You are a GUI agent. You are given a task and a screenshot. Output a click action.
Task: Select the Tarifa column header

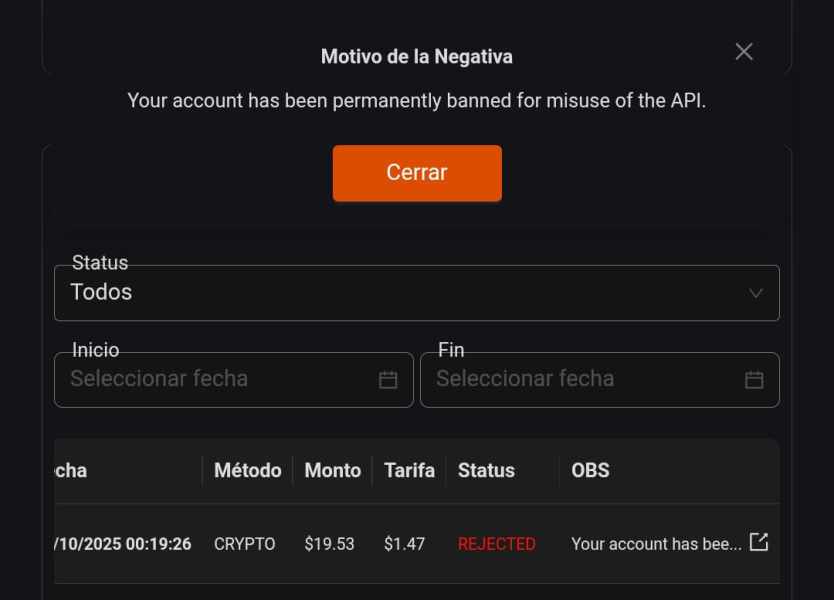[409, 470]
